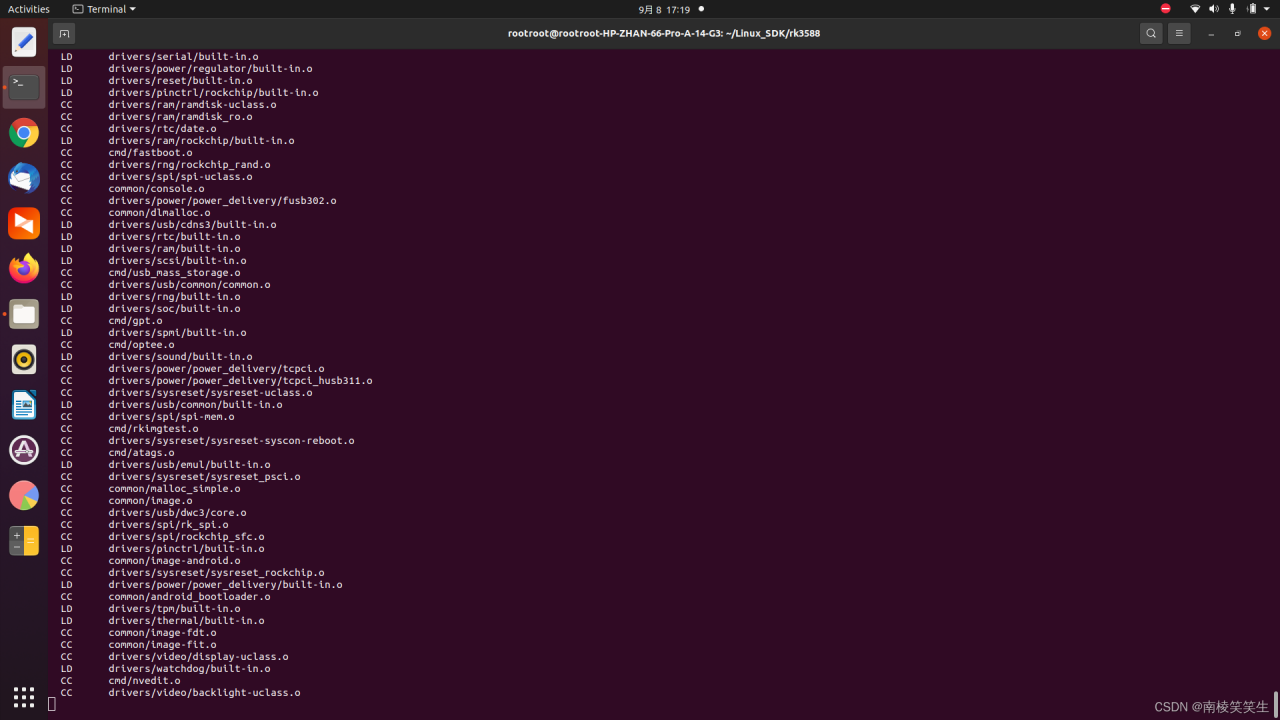Minimize the terminal window

(x=1211, y=33)
